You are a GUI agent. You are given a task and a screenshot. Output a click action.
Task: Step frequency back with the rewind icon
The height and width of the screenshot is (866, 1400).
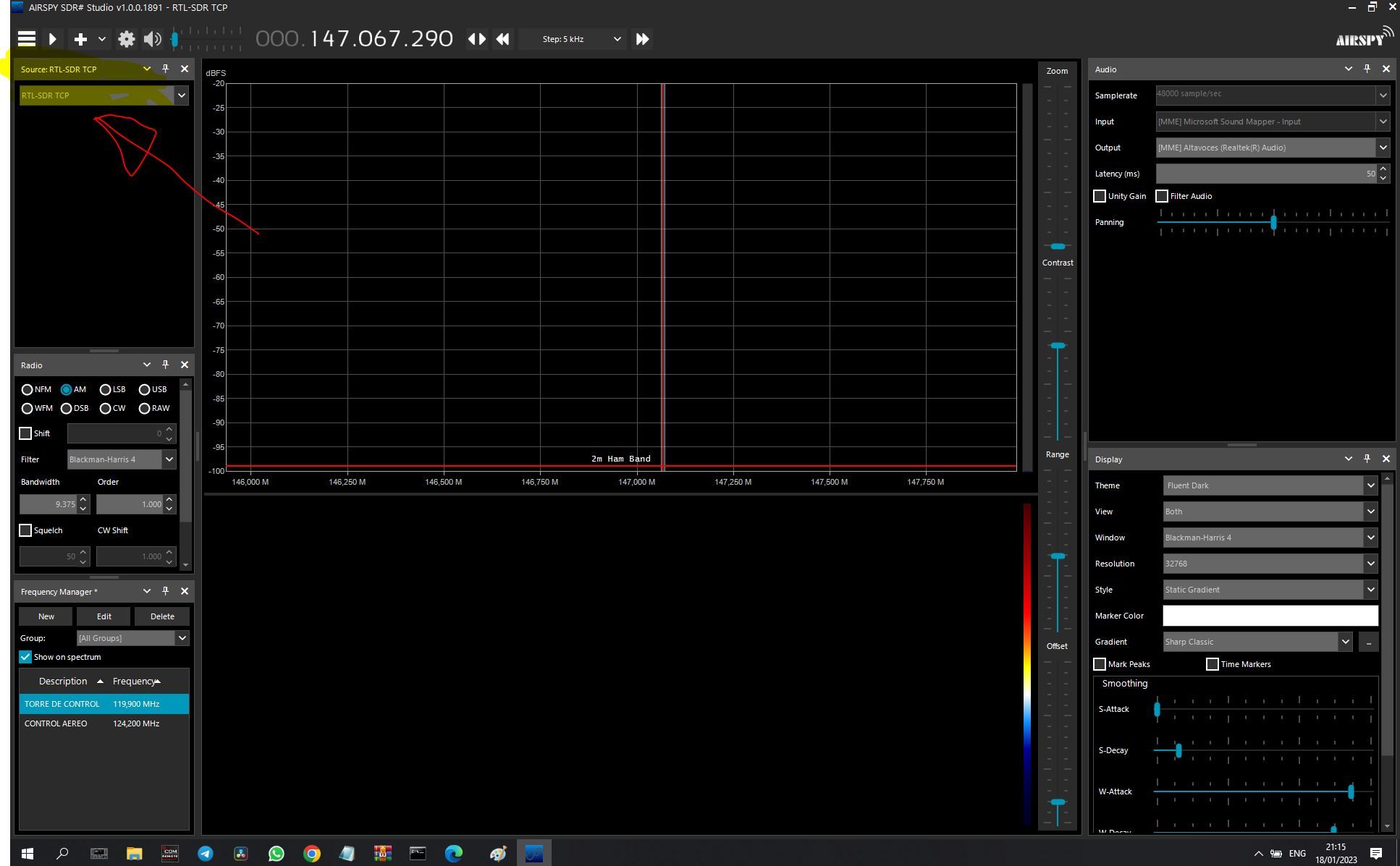[502, 39]
